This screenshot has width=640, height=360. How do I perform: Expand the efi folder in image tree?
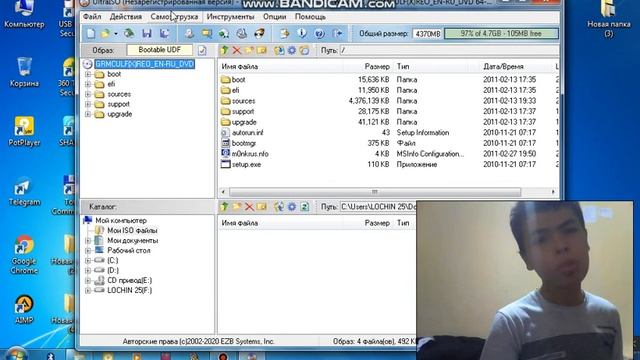[88, 84]
